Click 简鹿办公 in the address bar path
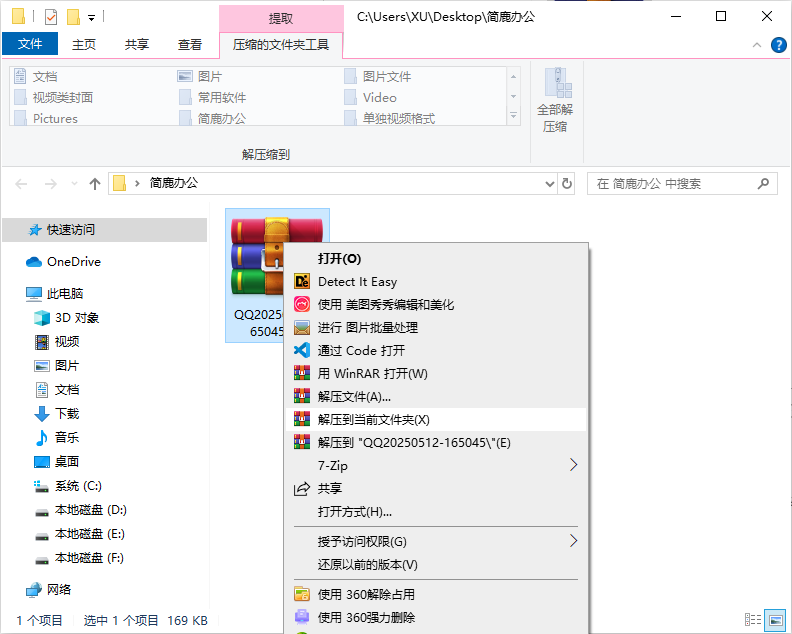Image resolution: width=792 pixels, height=634 pixels. 174,183
